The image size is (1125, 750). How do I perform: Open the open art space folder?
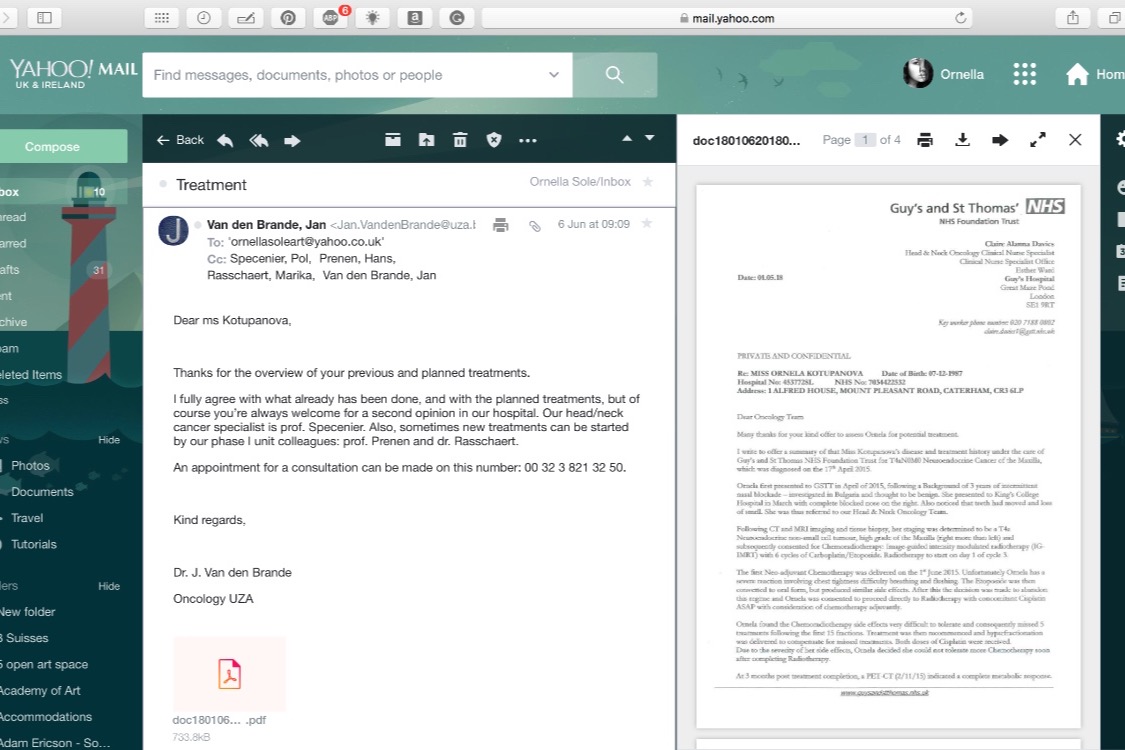[x=44, y=665]
